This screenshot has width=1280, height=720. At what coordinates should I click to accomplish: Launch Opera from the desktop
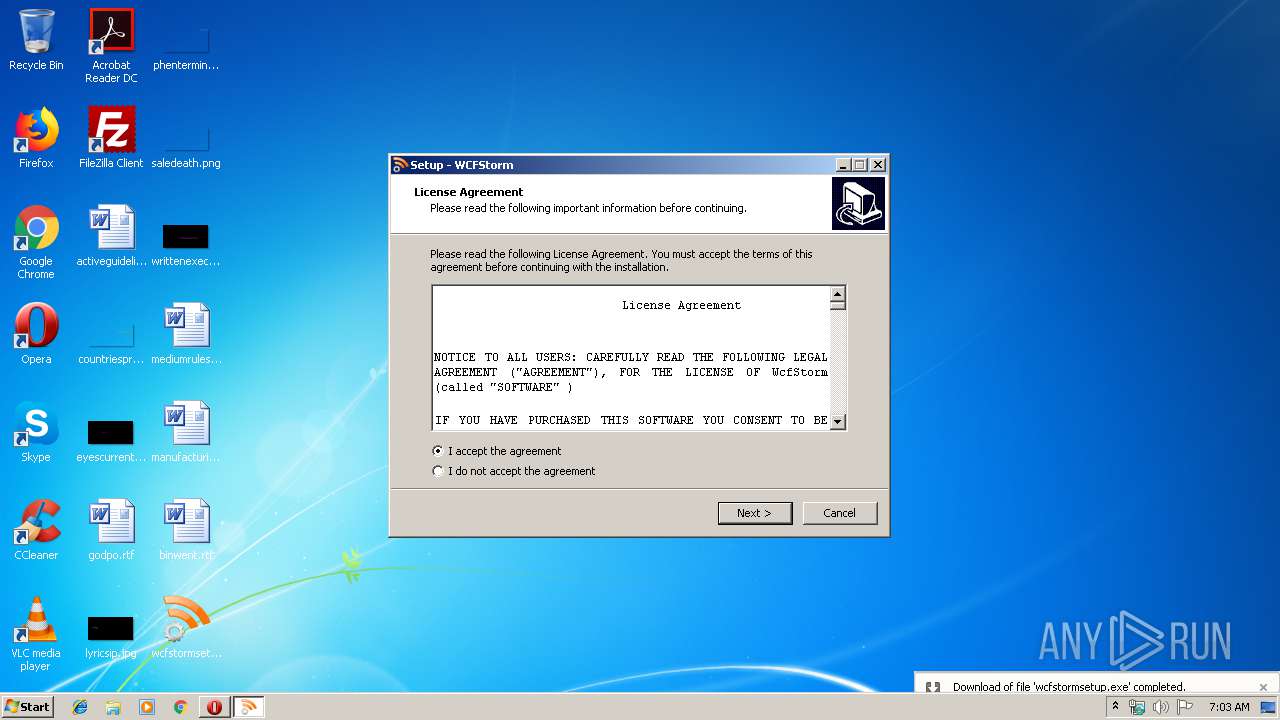[36, 334]
